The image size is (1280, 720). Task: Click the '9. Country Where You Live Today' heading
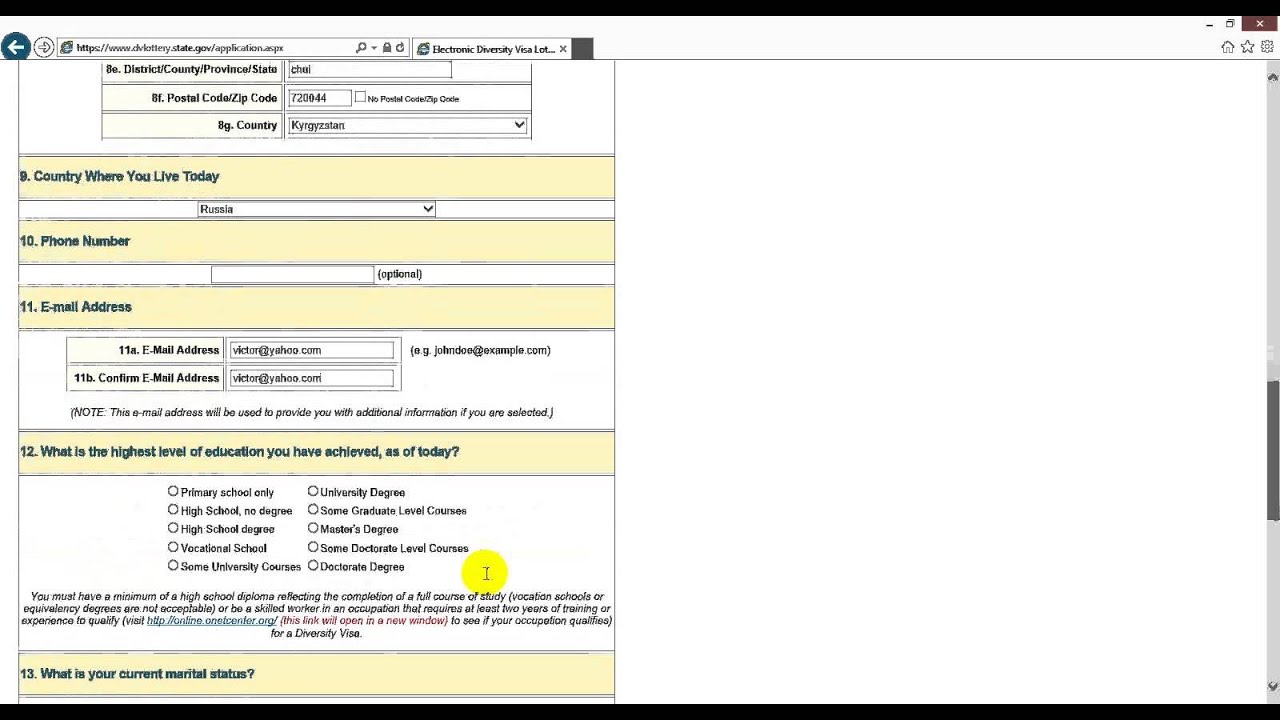pos(119,176)
